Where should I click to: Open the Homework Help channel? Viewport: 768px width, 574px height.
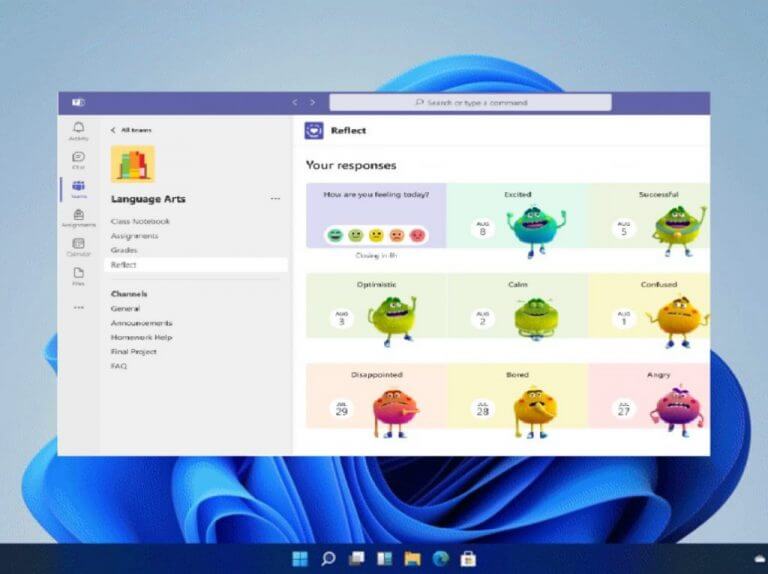(142, 337)
